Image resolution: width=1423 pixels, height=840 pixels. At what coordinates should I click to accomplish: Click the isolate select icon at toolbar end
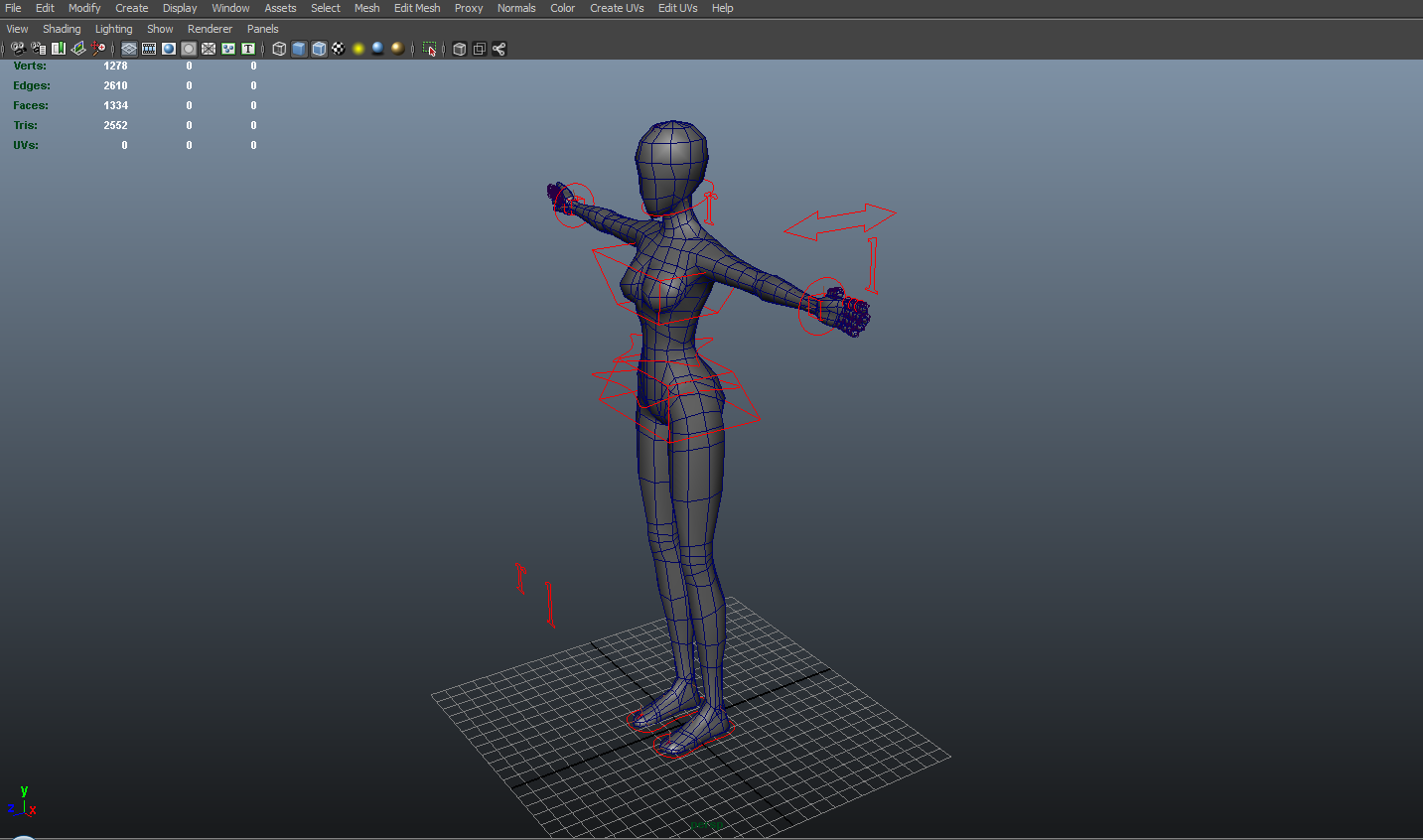click(430, 48)
